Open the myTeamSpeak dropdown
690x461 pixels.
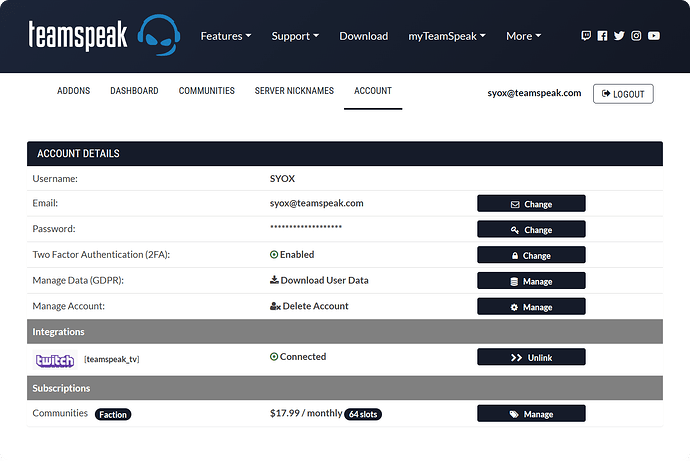pos(446,36)
